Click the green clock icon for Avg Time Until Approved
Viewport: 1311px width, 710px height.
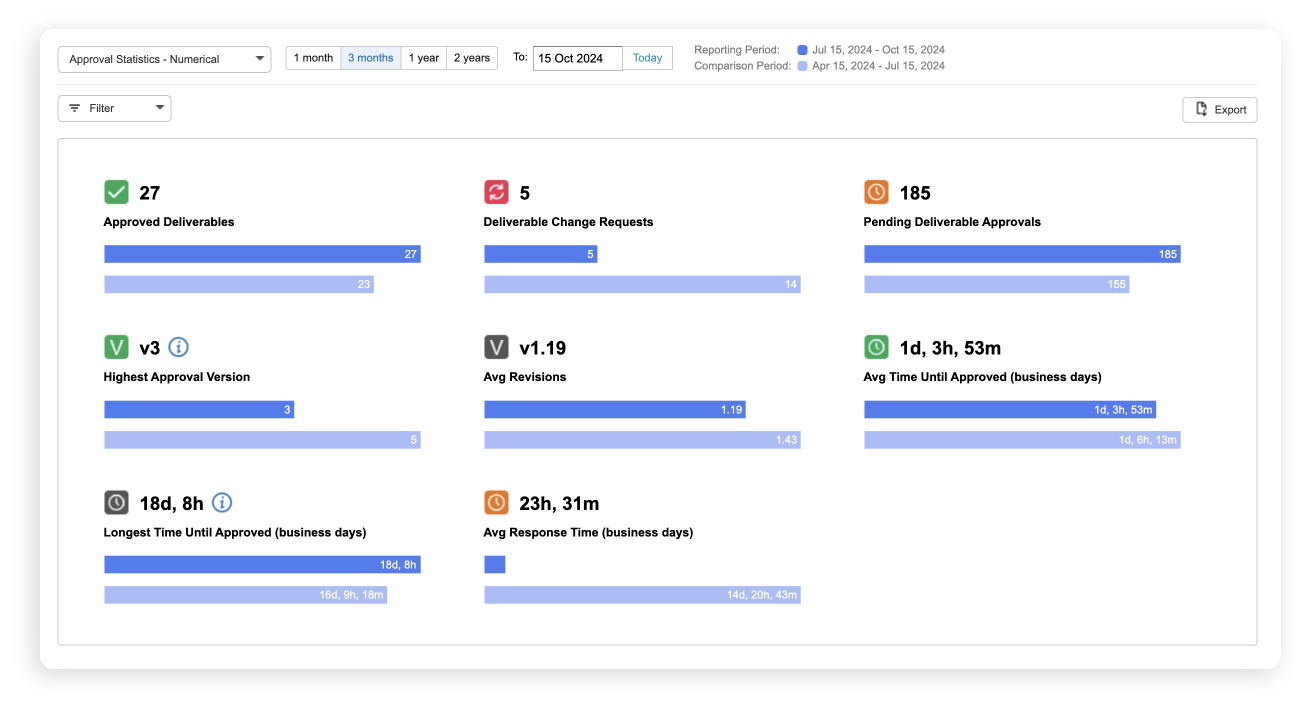[x=875, y=347]
